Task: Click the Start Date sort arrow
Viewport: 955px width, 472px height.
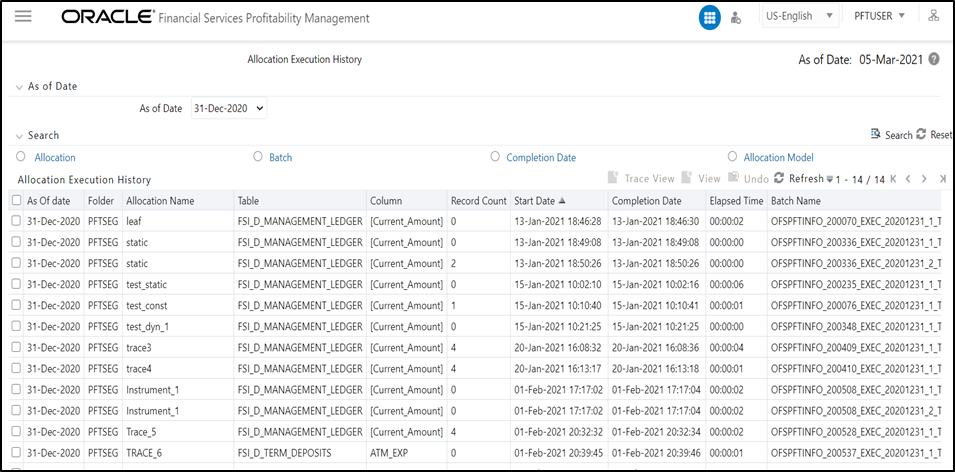Action: tap(562, 201)
